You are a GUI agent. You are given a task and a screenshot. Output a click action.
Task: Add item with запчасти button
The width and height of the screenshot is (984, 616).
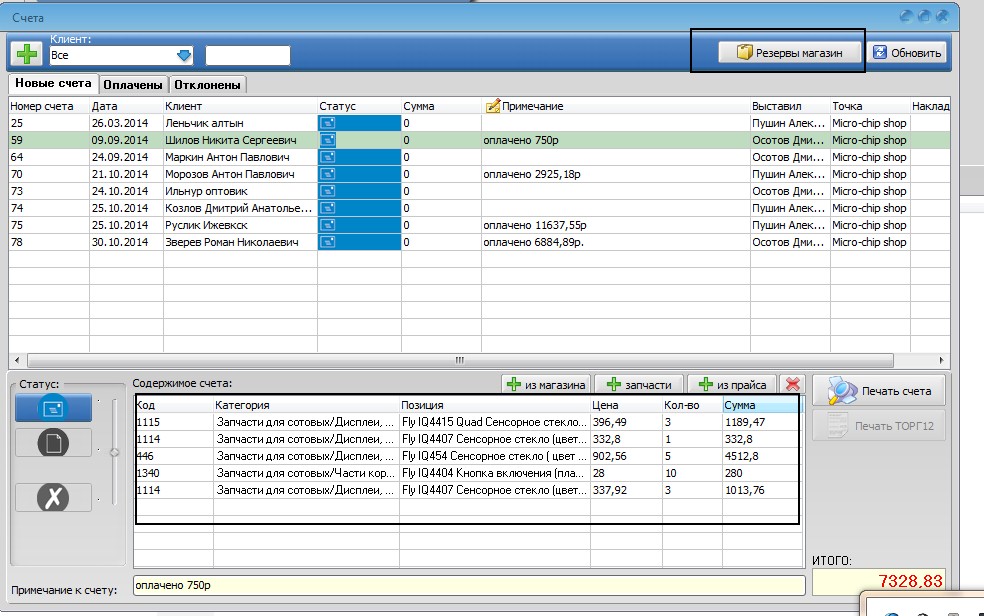tap(640, 385)
